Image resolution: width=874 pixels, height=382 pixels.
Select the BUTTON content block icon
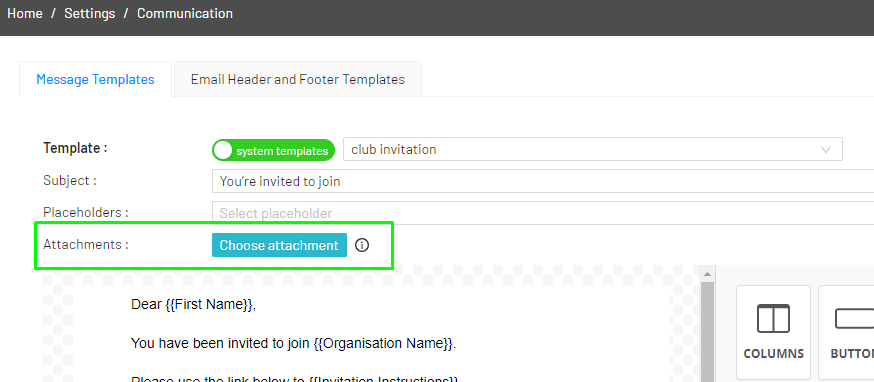coord(846,332)
